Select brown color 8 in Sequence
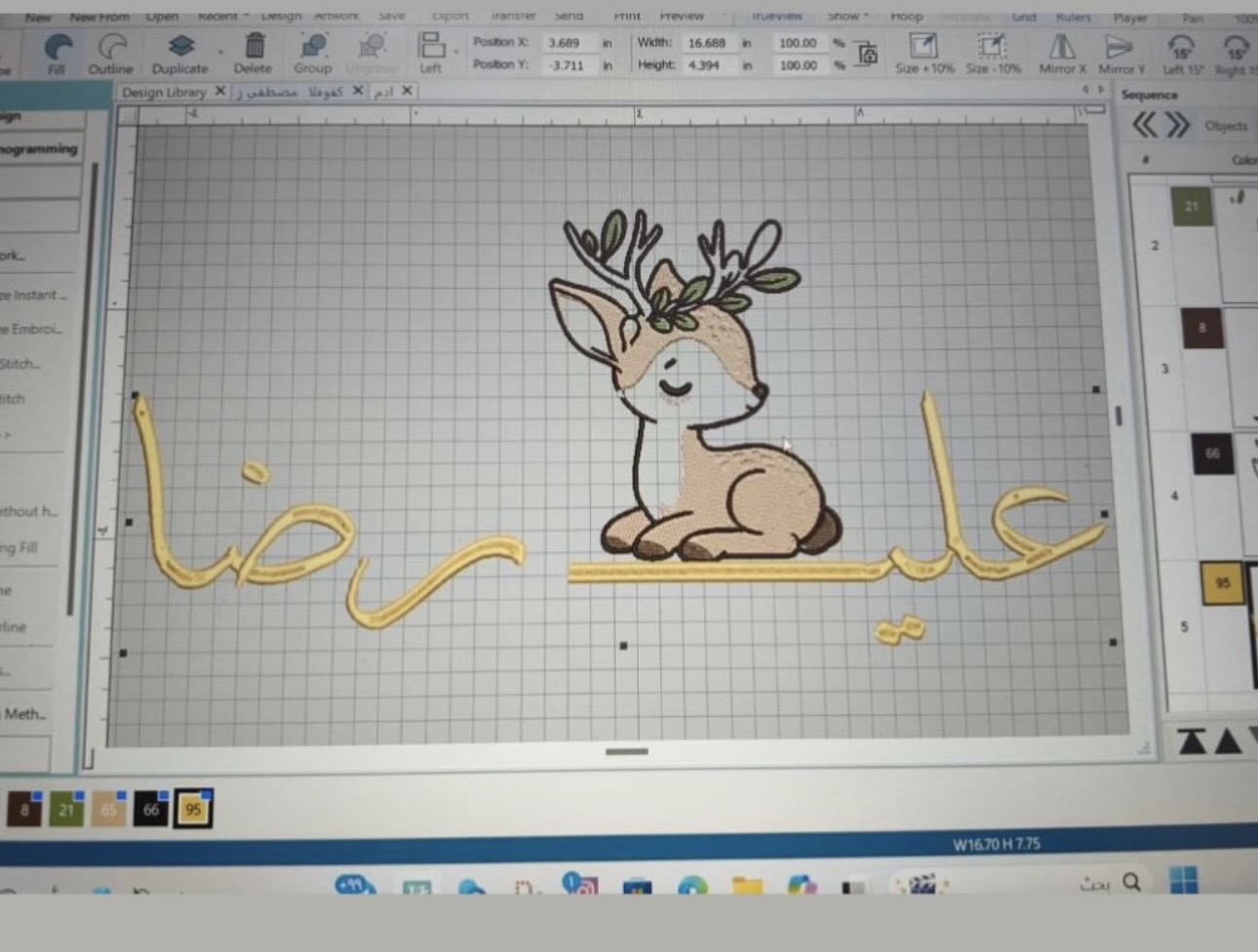 (1201, 329)
